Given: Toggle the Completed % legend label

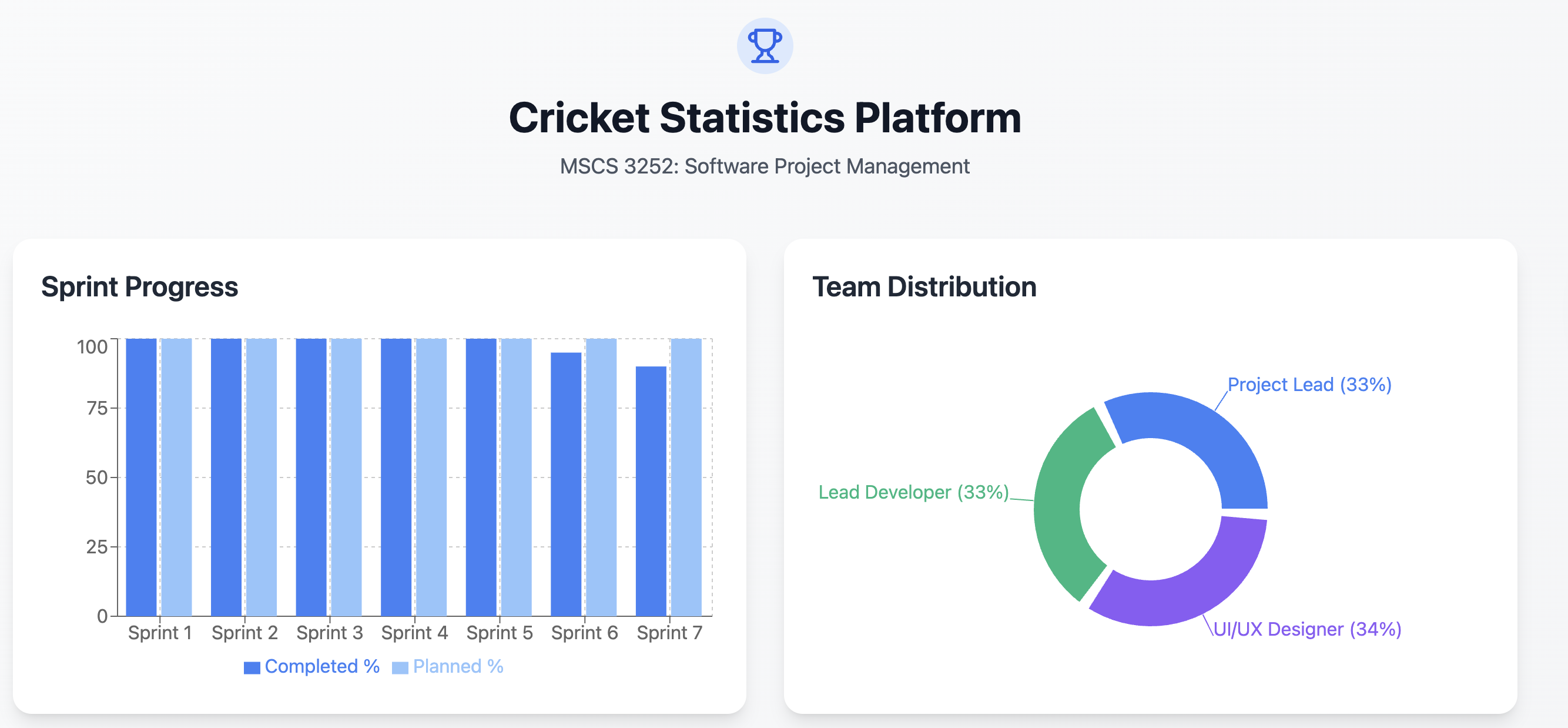Looking at the screenshot, I should pyautogui.click(x=322, y=666).
